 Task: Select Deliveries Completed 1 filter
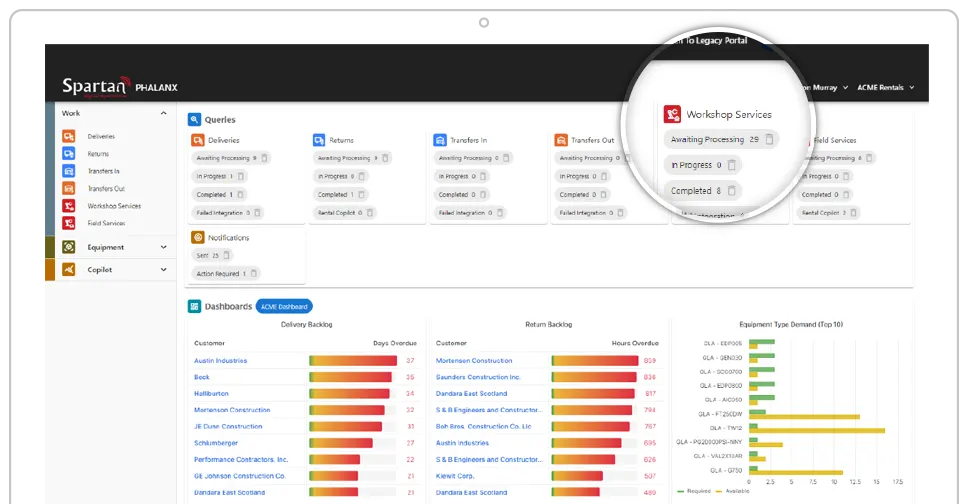pyautogui.click(x=219, y=195)
